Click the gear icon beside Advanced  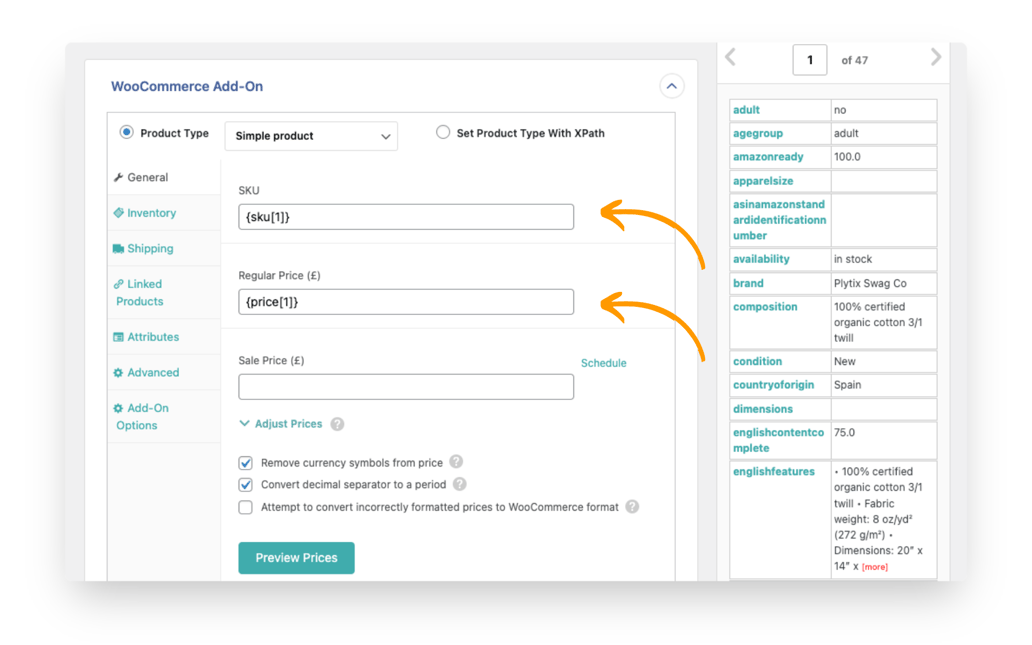[x=119, y=372]
